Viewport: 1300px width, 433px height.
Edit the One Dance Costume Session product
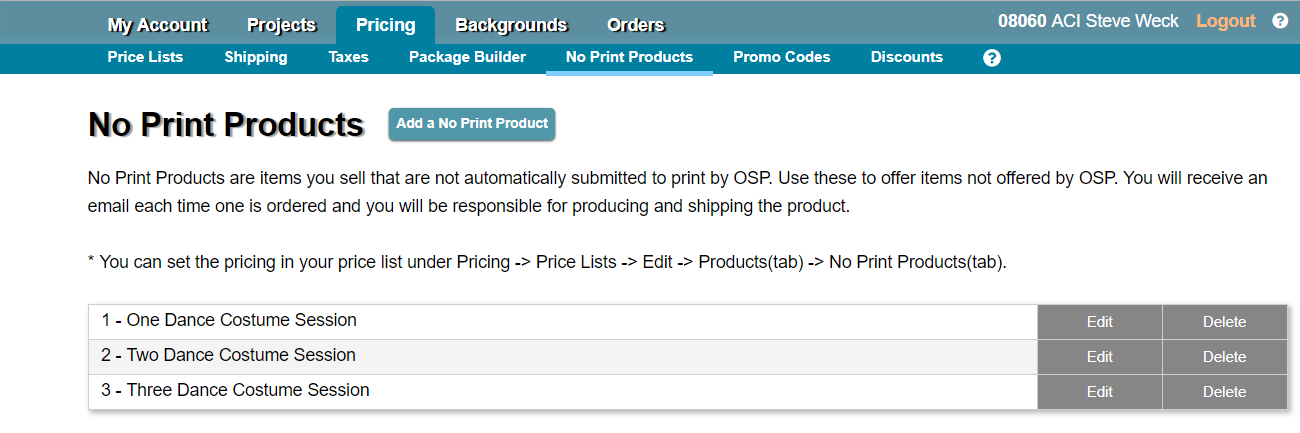point(1099,322)
